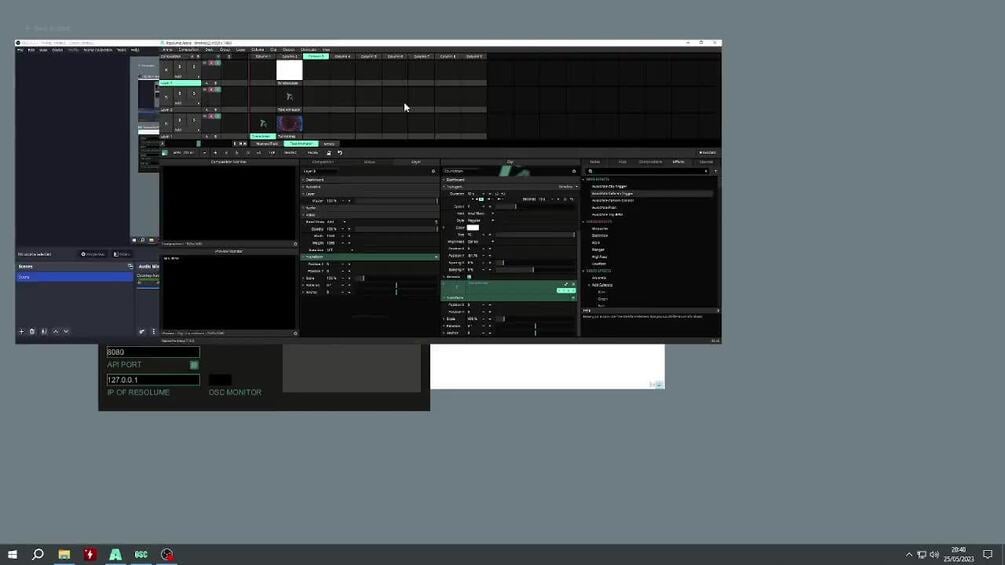Open OBS Properties button
This screenshot has width=1005, height=565.
93,254
